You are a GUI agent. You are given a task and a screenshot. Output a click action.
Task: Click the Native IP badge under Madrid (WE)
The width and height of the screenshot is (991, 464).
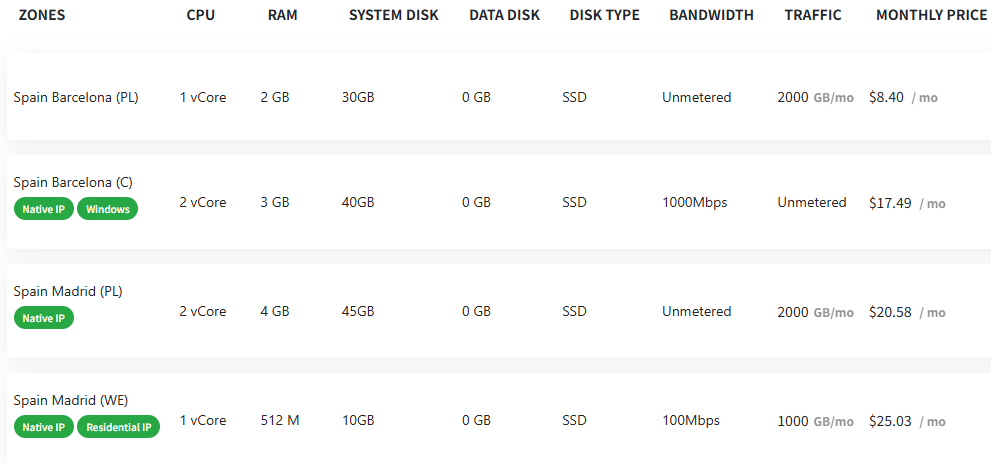43,427
